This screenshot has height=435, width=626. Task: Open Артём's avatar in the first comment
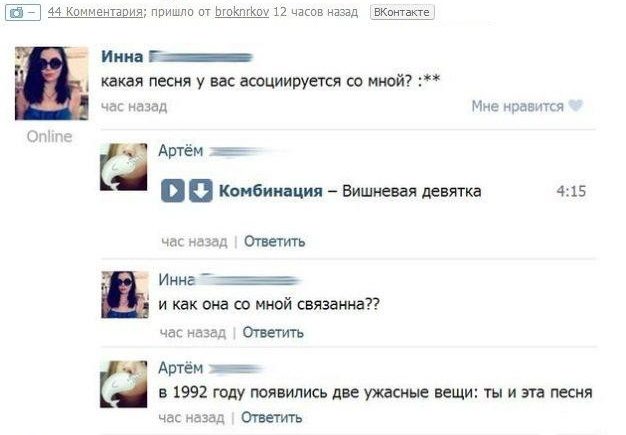(123, 167)
